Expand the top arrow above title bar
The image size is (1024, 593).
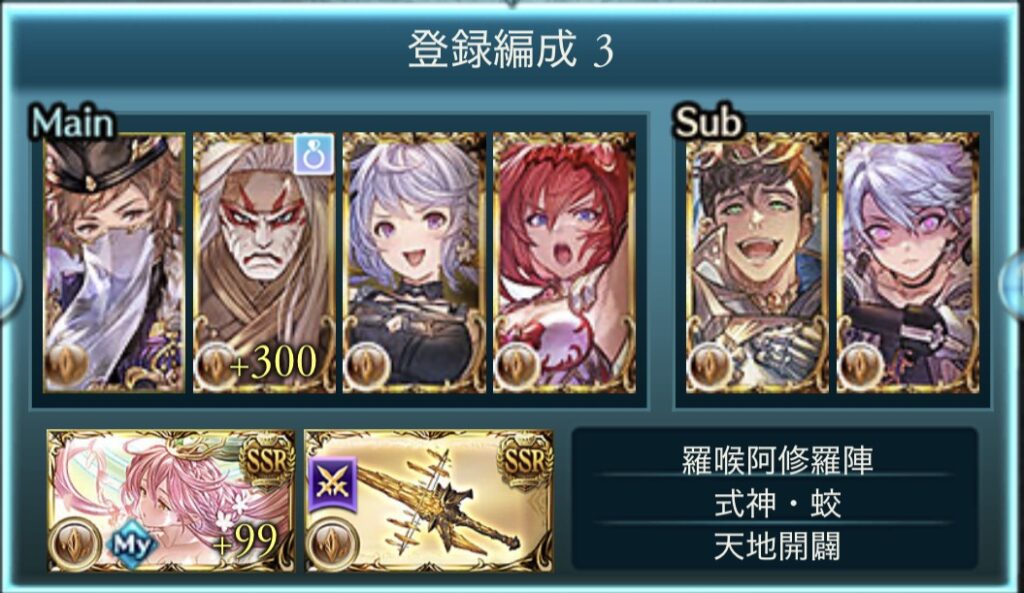coord(511,4)
